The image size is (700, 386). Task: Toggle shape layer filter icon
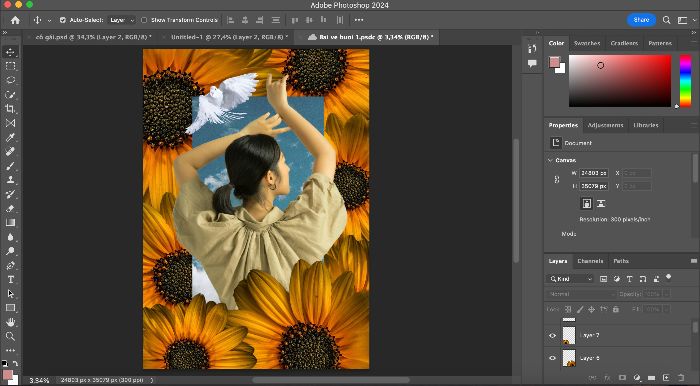click(642, 279)
